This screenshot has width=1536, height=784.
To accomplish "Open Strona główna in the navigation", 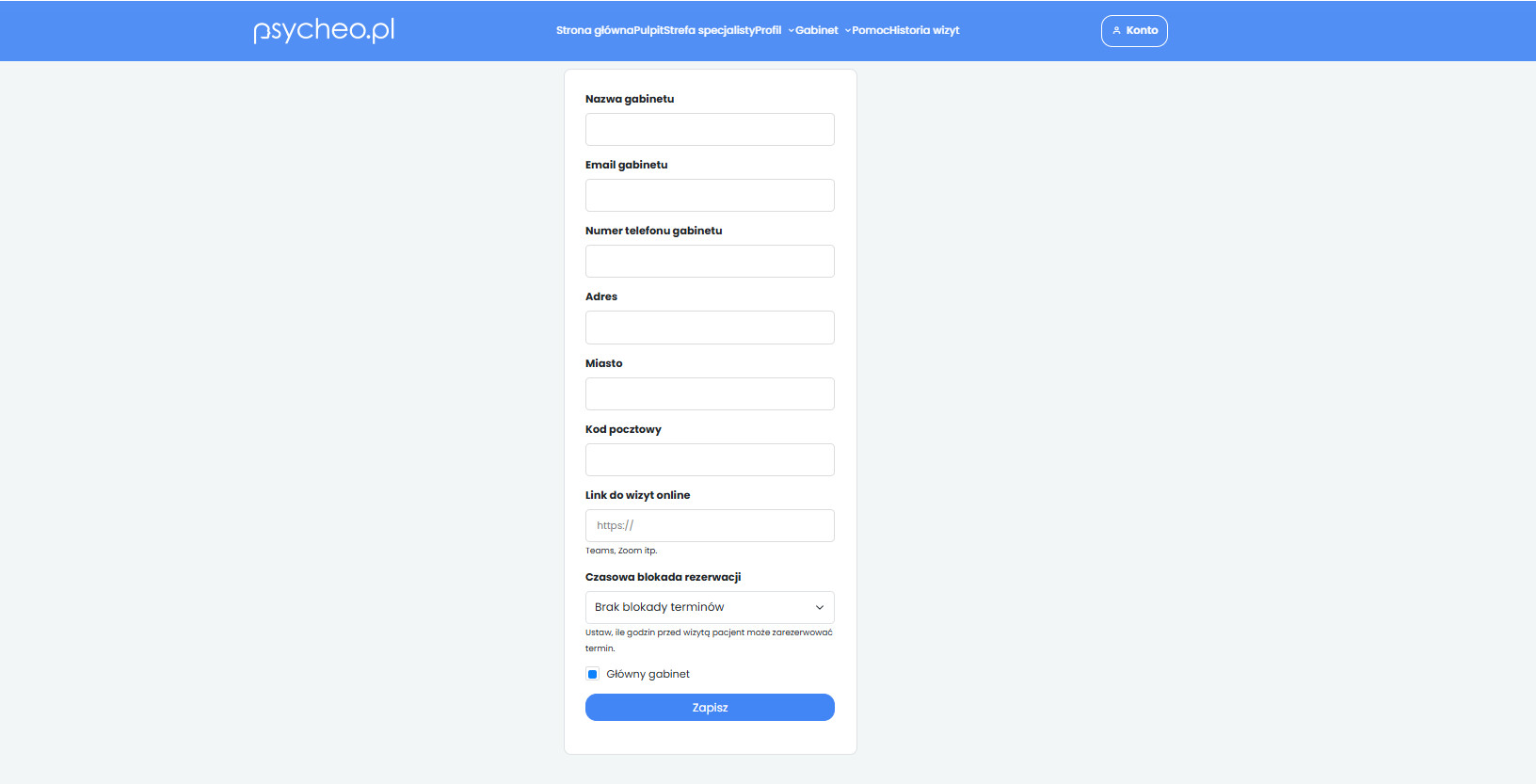I will pos(594,30).
